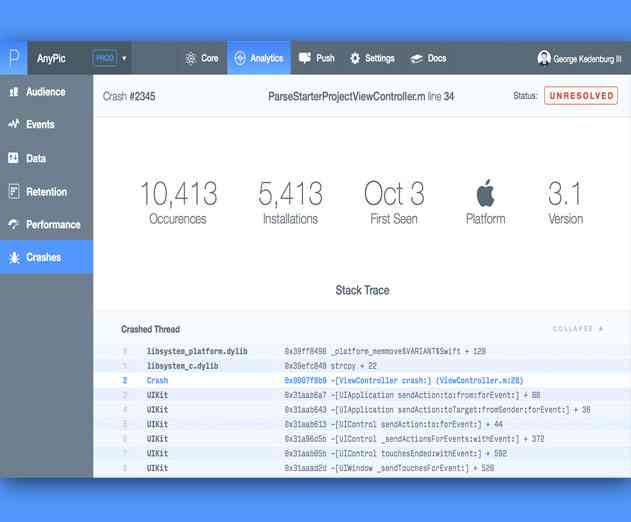Click the Parse logo icon

[x=14, y=58]
